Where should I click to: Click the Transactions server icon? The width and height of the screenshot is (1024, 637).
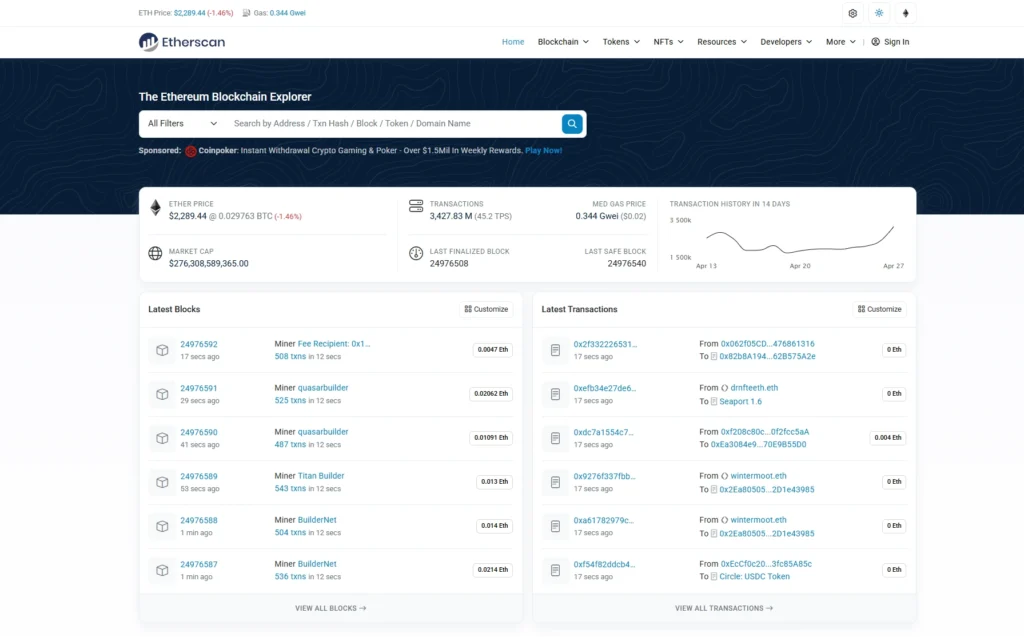pos(416,206)
